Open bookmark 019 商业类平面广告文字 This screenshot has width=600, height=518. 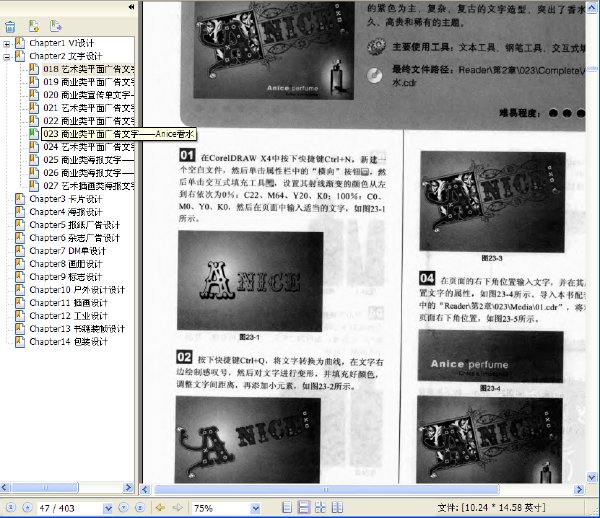click(88, 82)
